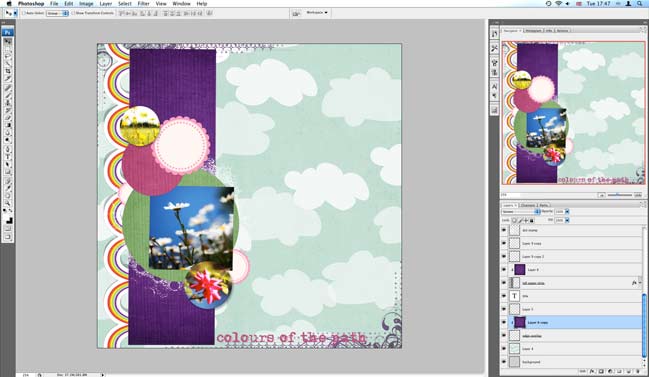Select the Horizontal Type tool

pos(8,156)
